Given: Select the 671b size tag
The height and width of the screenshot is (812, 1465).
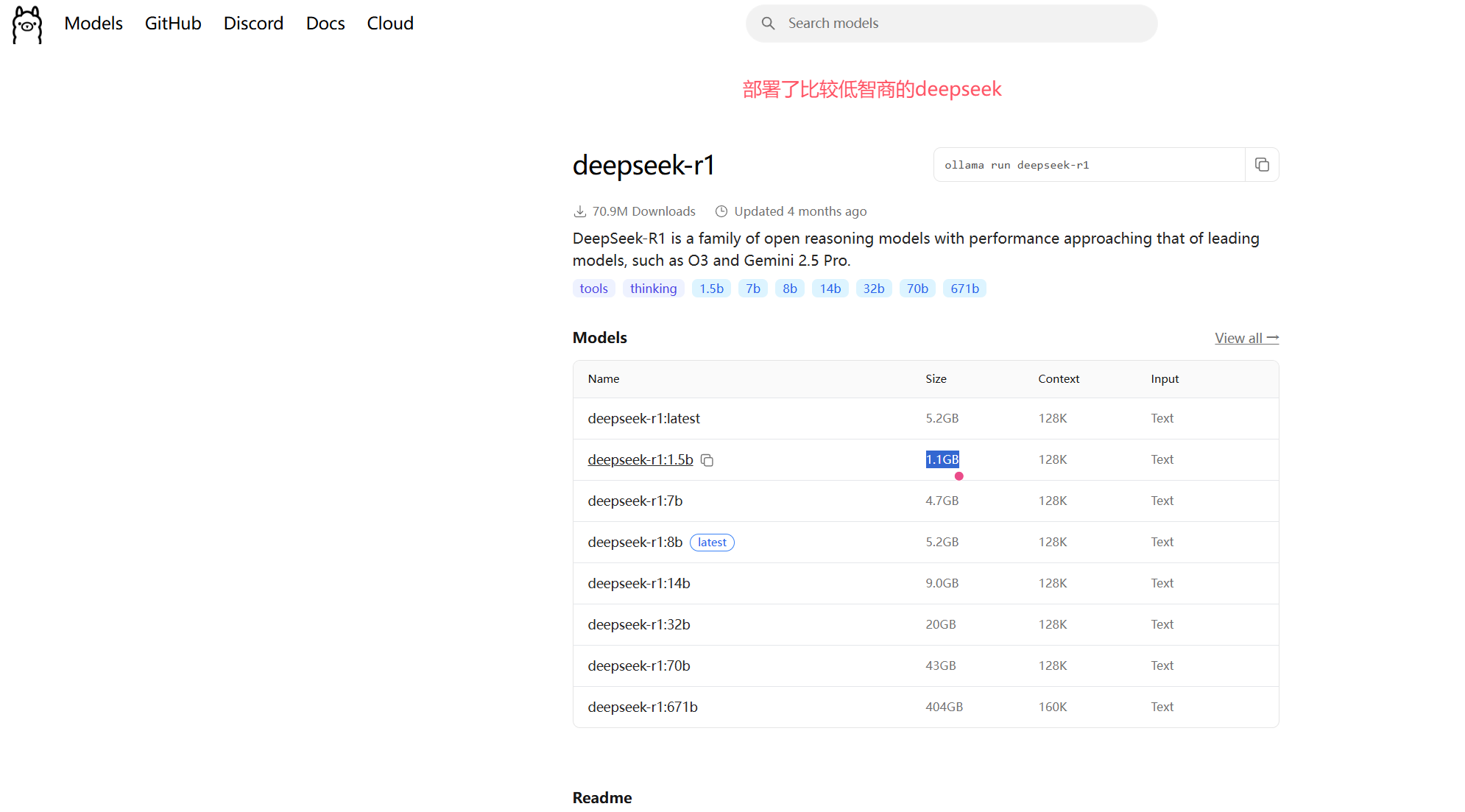Looking at the screenshot, I should (964, 289).
